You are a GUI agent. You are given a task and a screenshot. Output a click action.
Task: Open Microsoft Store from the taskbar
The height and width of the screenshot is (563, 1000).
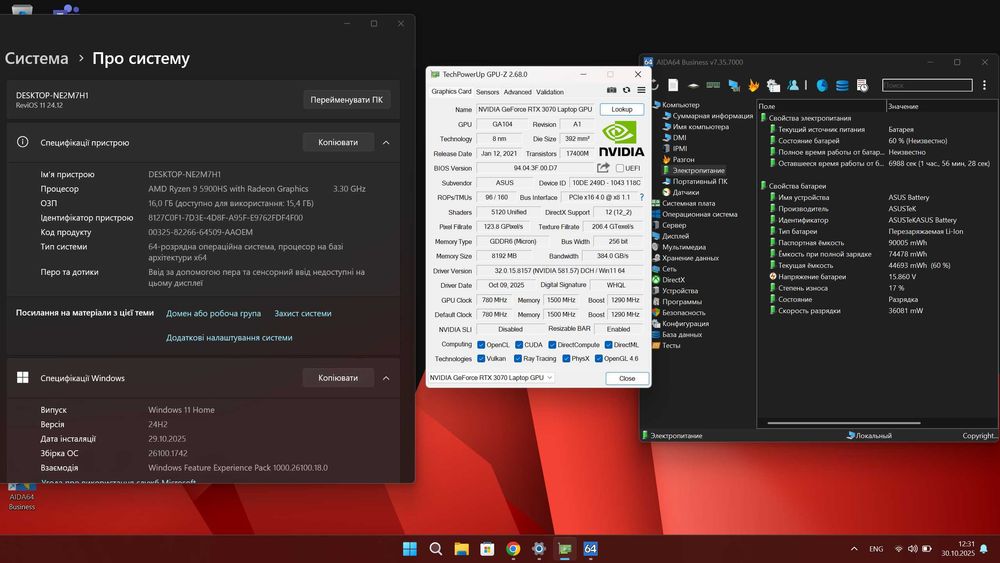[487, 548]
